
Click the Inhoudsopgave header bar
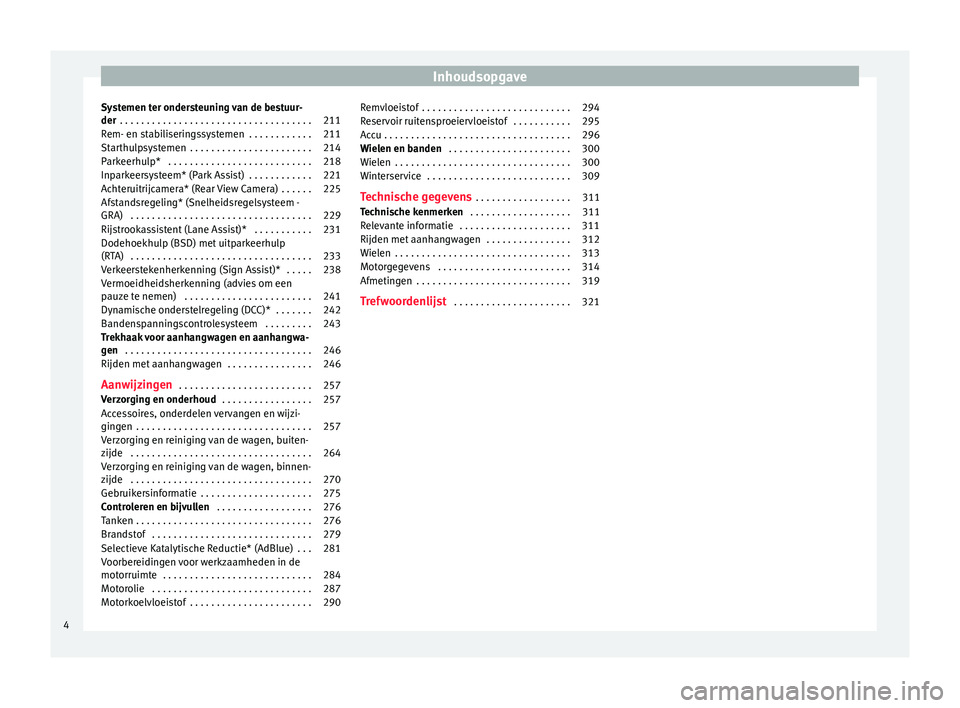point(479,76)
